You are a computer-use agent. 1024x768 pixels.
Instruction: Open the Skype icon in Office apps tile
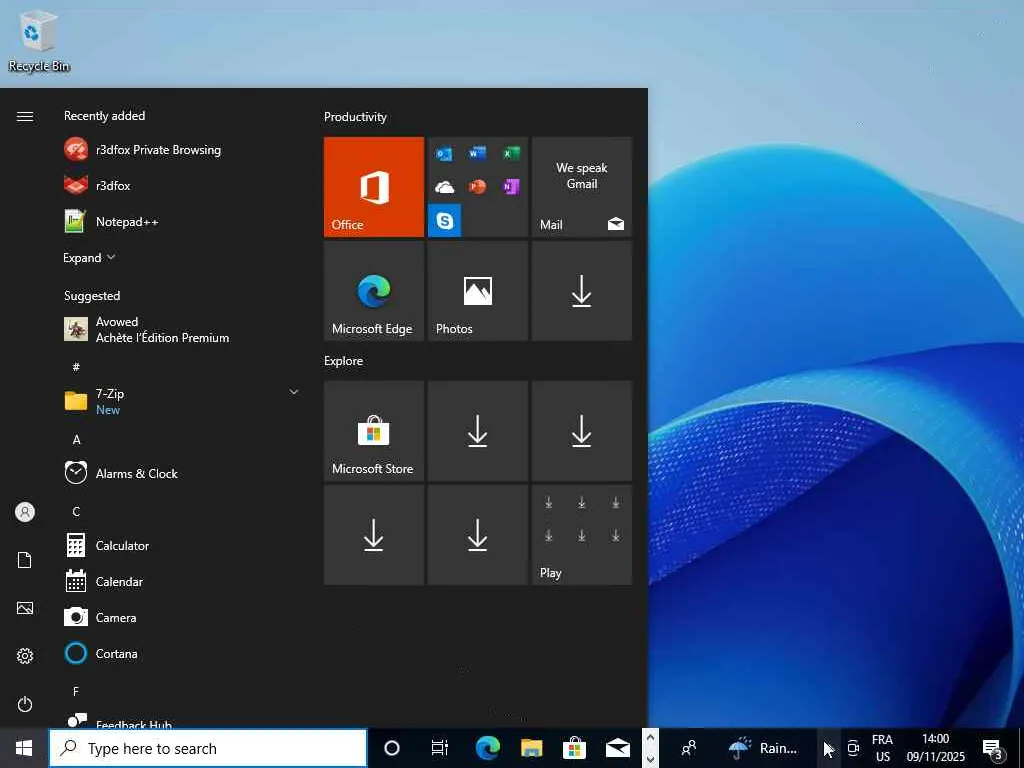(x=445, y=220)
